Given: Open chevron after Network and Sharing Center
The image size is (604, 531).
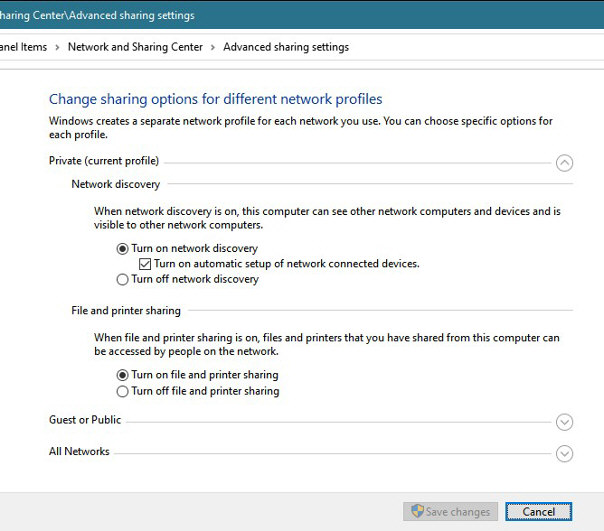Looking at the screenshot, I should point(213,47).
